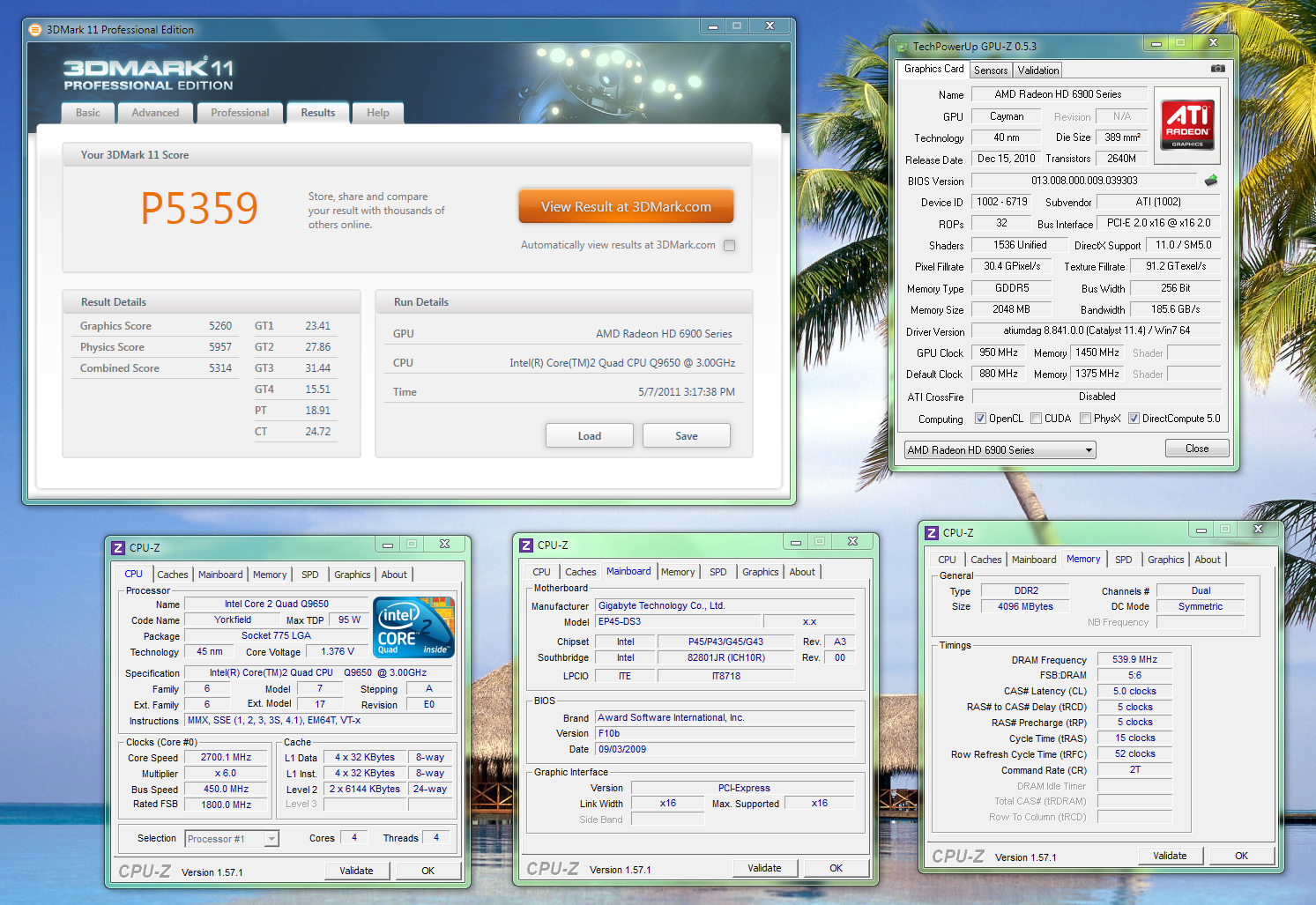
Task: Open the Advanced tab in 3DMark 11
Action: [155, 113]
